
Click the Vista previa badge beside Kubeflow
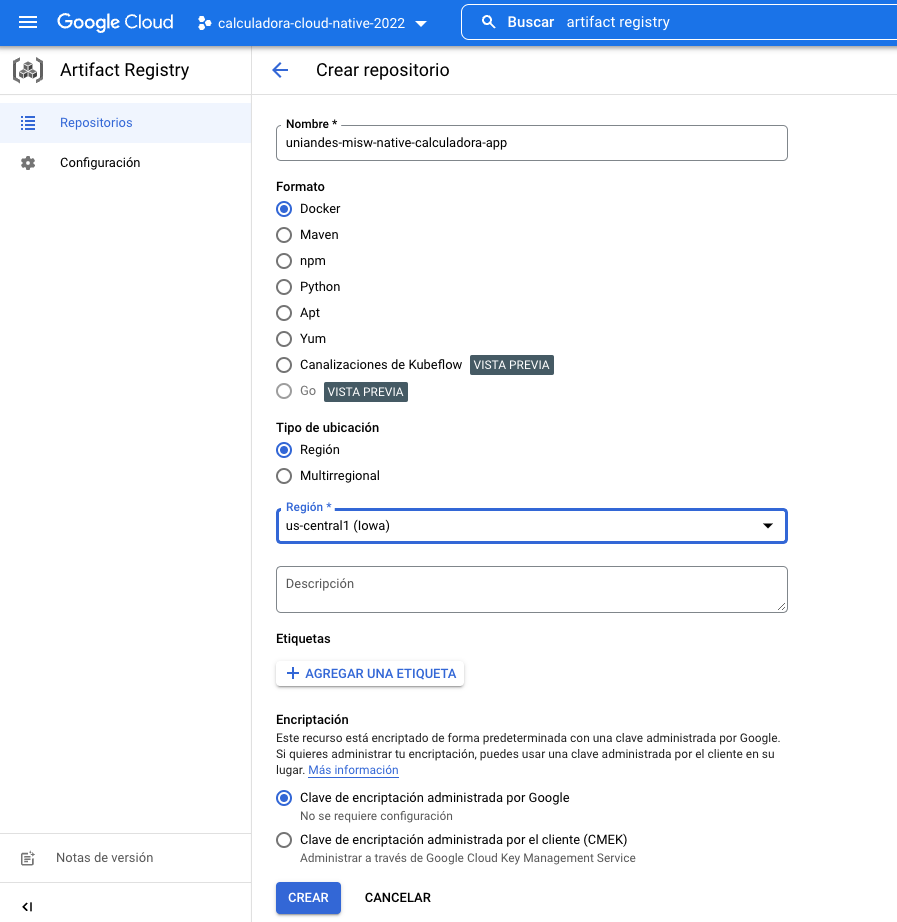pos(512,365)
